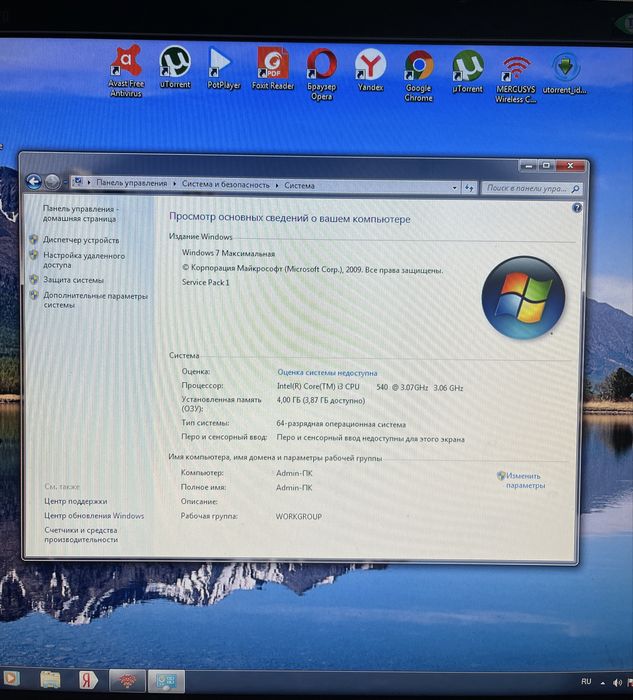The width and height of the screenshot is (633, 700).
Task: Select the Система и безопасность breadcrumb
Action: 226,184
